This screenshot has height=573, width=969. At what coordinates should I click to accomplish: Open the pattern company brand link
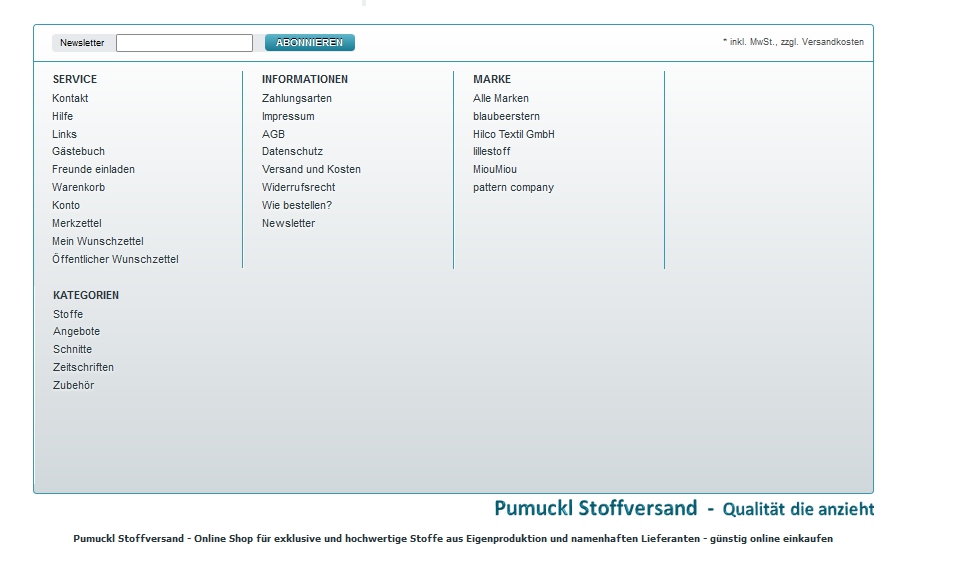(x=513, y=188)
